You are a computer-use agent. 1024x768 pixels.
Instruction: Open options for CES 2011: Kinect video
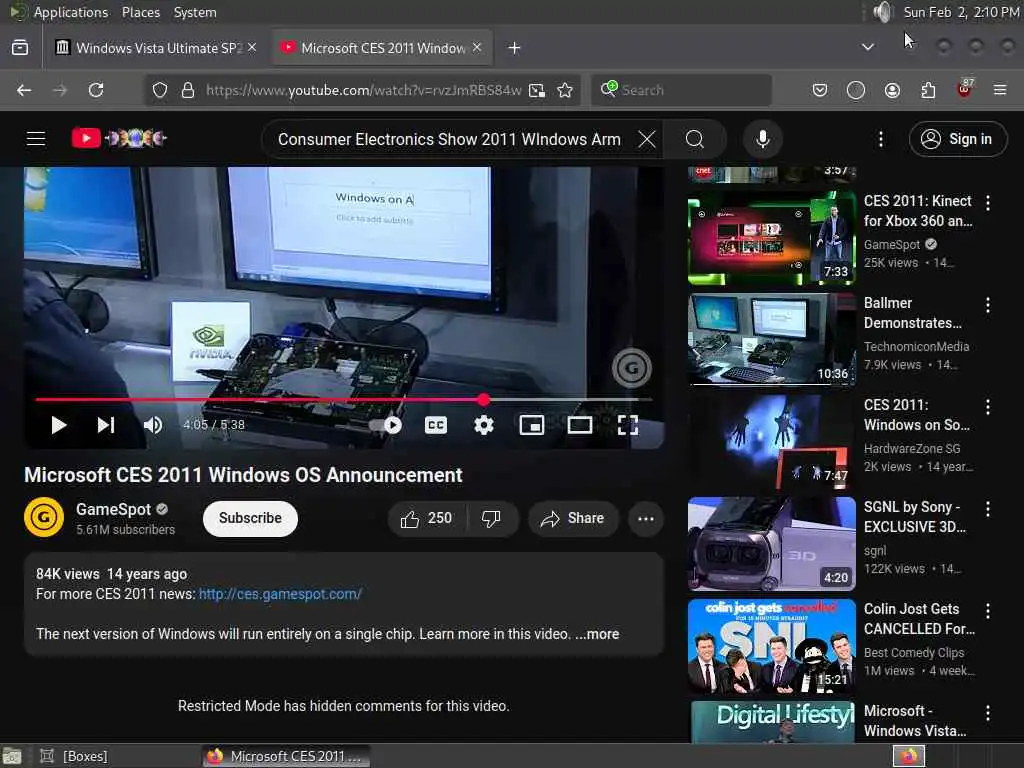click(x=987, y=203)
